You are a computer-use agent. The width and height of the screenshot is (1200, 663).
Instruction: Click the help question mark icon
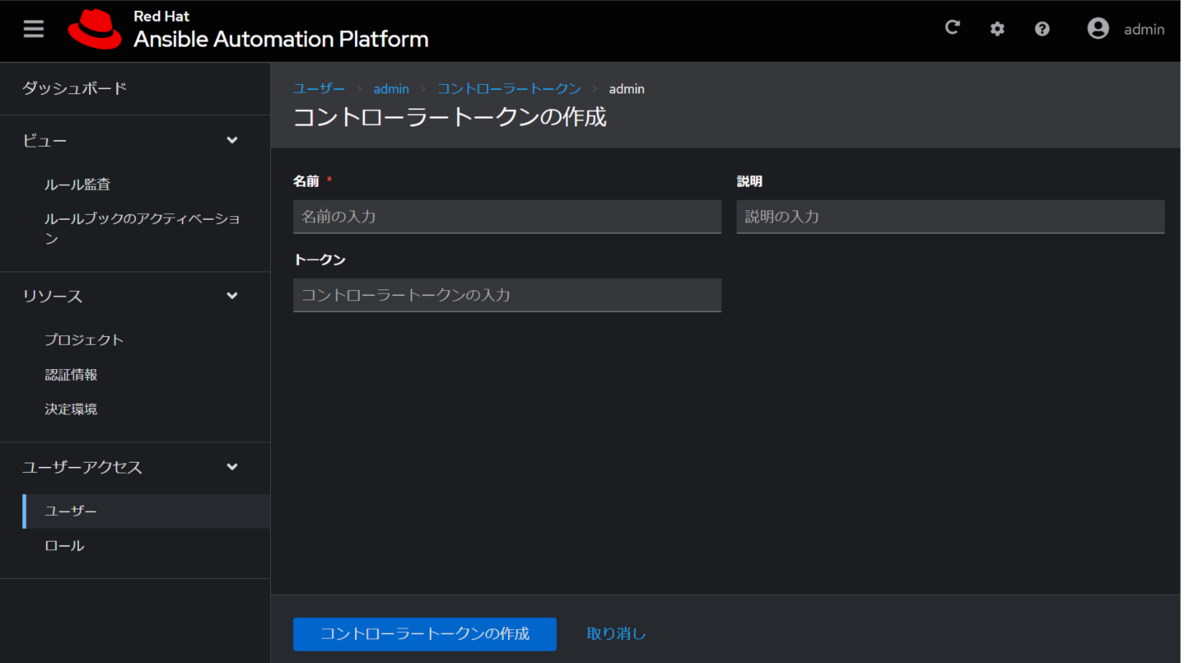click(1042, 28)
